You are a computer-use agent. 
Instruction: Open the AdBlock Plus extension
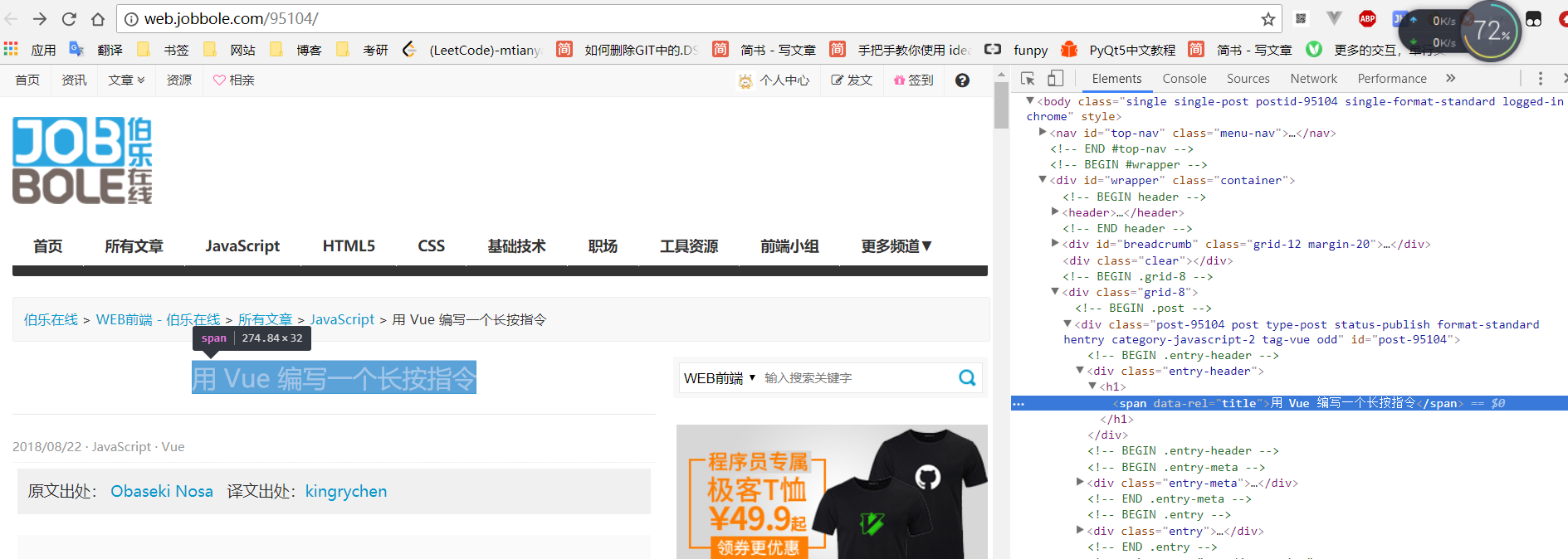click(1367, 18)
